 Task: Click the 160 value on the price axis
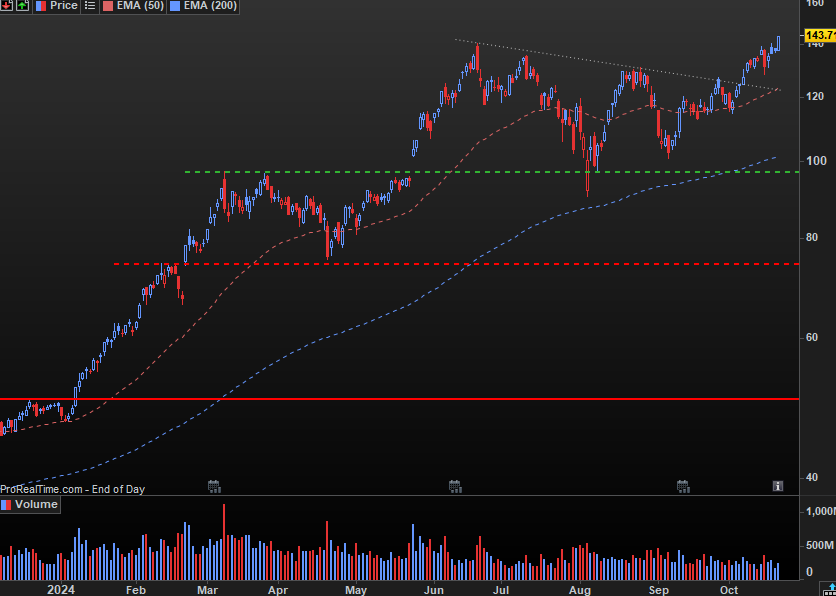[815, 3]
